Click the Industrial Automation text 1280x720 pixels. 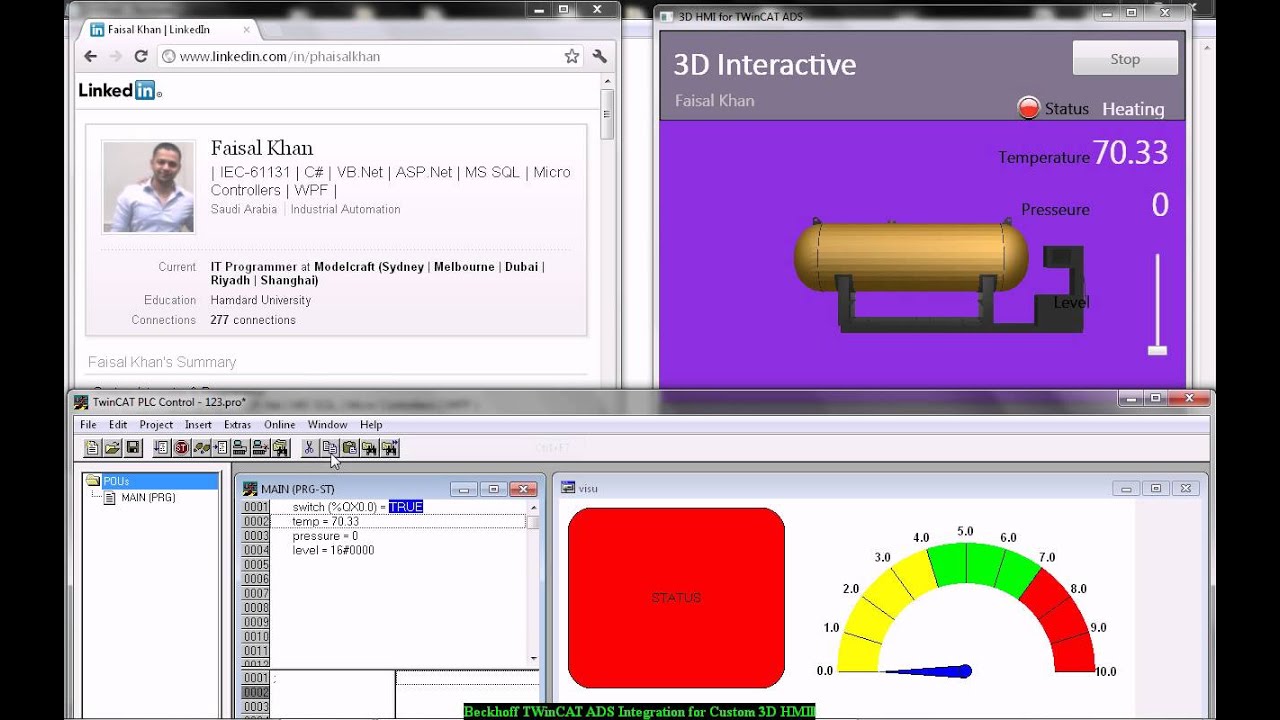pos(345,209)
